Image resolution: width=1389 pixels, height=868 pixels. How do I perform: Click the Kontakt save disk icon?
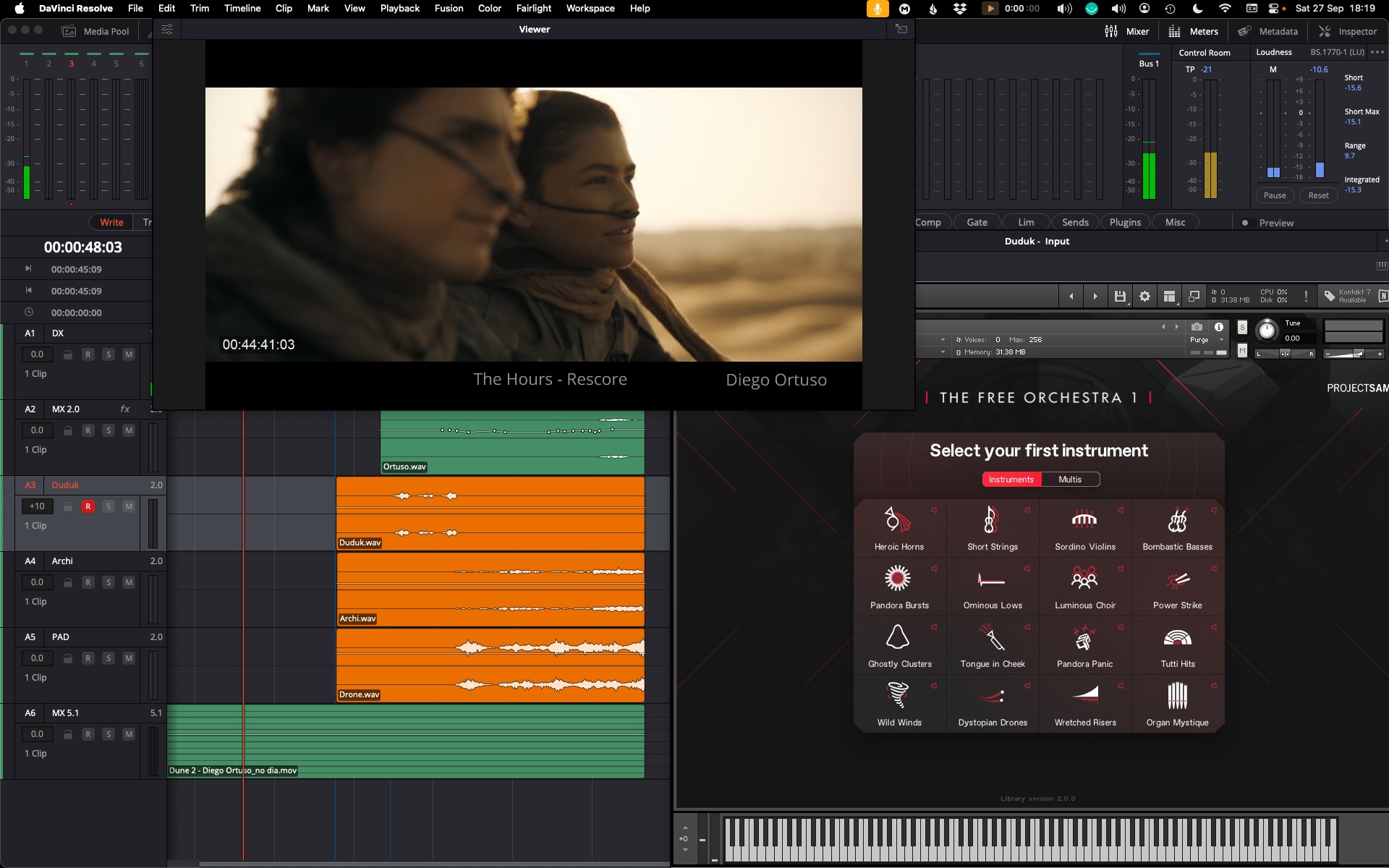click(1120, 296)
